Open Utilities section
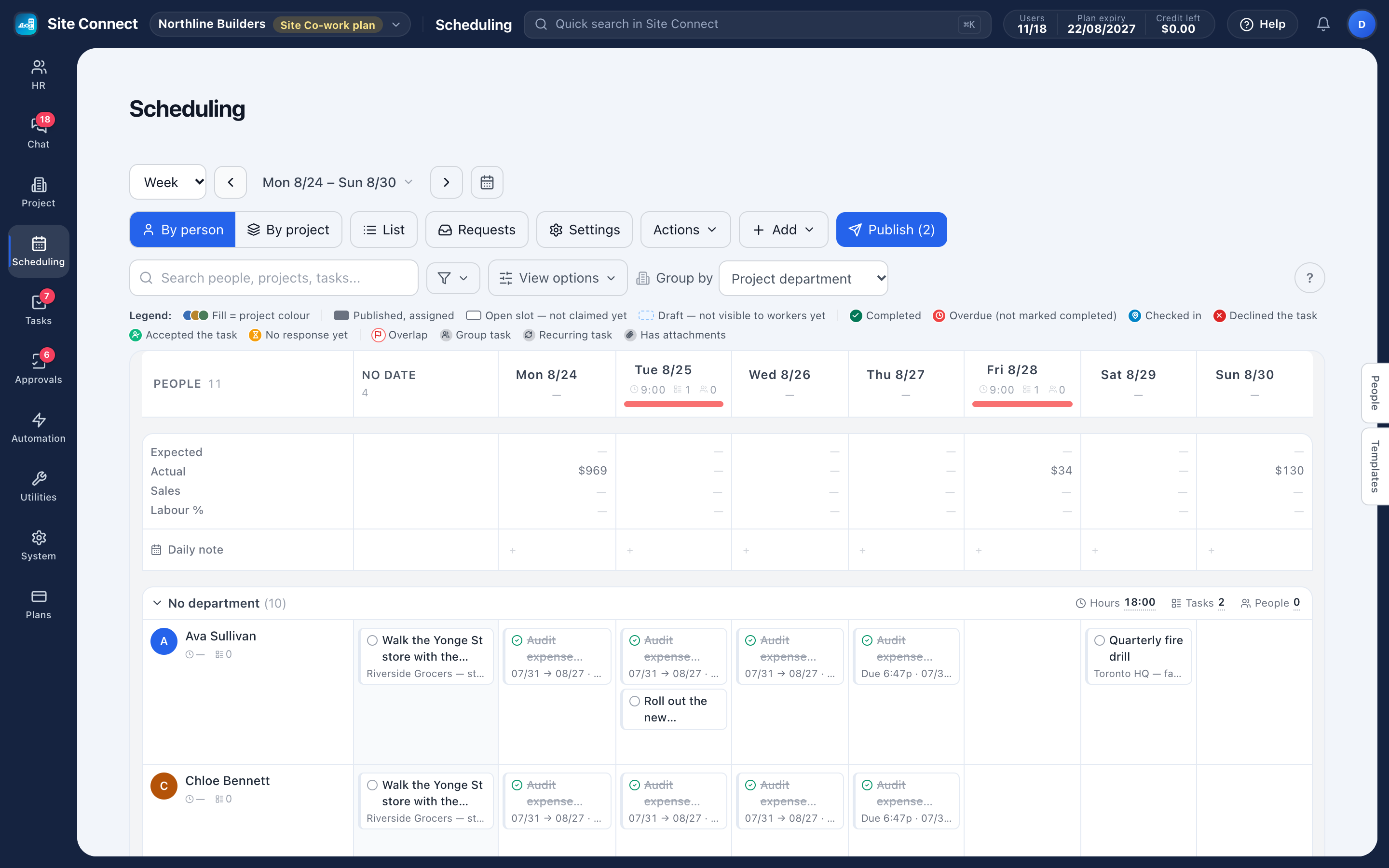1389x868 pixels. 39,486
